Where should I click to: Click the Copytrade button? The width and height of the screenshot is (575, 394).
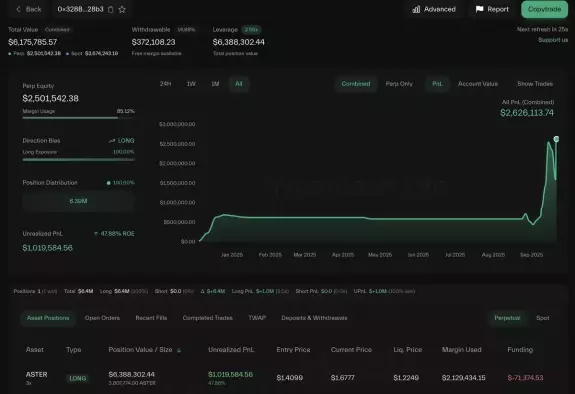coord(545,9)
